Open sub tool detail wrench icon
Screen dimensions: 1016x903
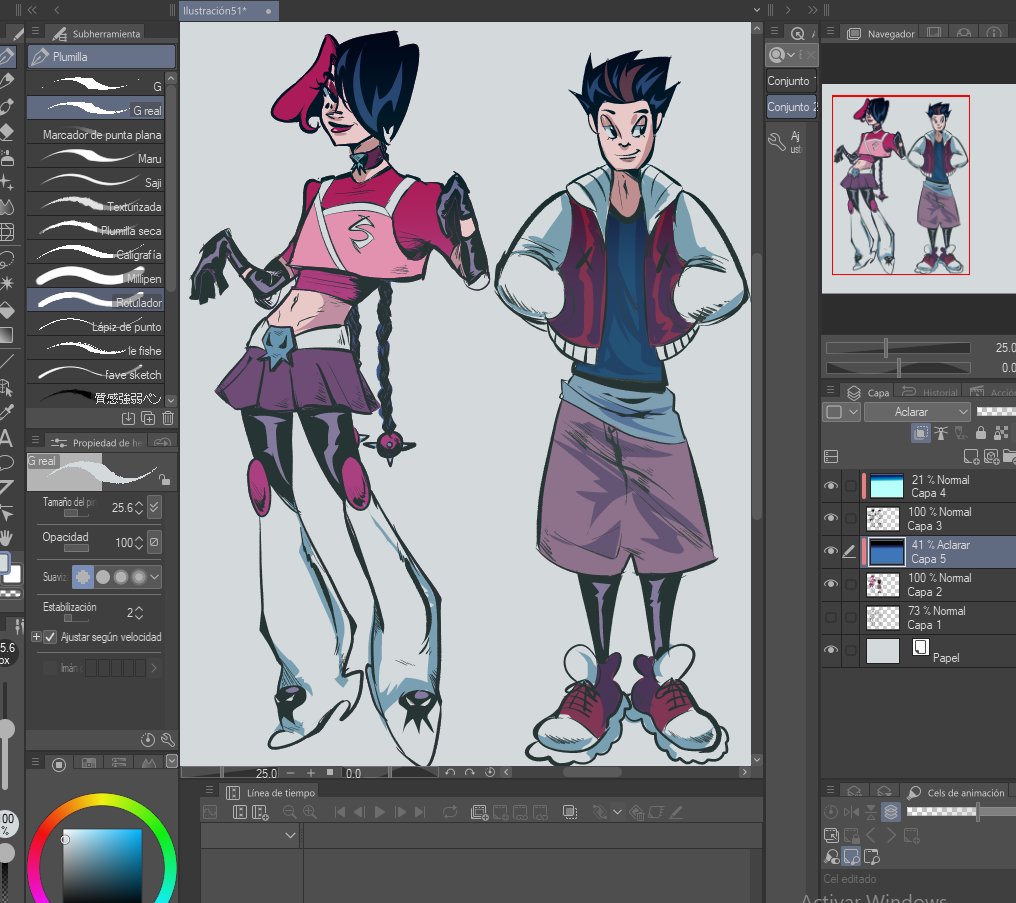[x=168, y=740]
